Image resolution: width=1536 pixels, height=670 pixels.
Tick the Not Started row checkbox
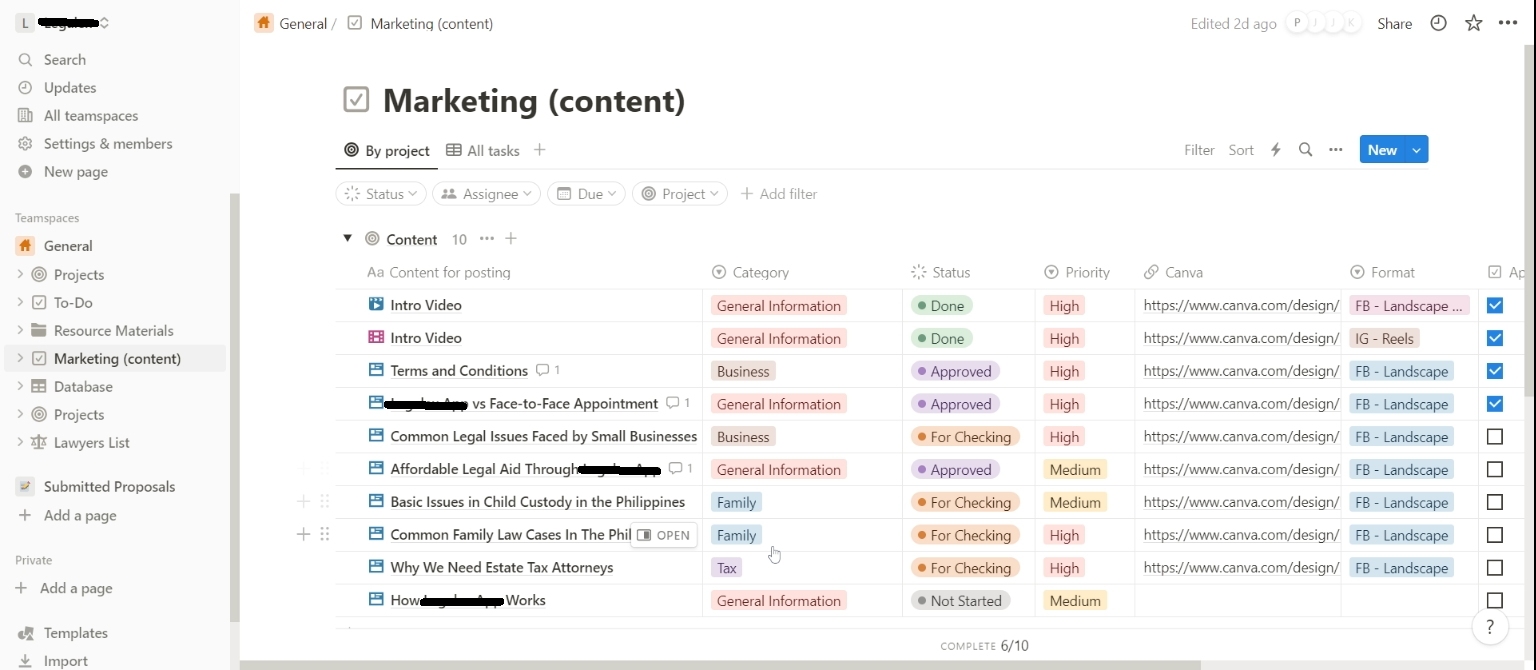click(x=1495, y=601)
